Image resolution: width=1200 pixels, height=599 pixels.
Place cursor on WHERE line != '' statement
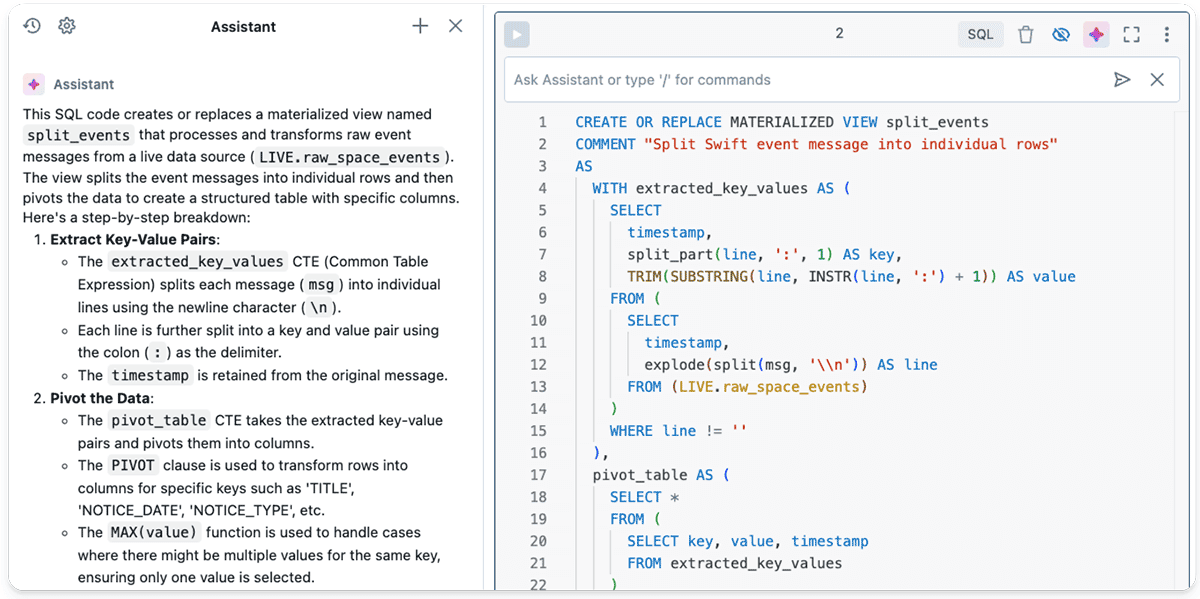(x=678, y=431)
